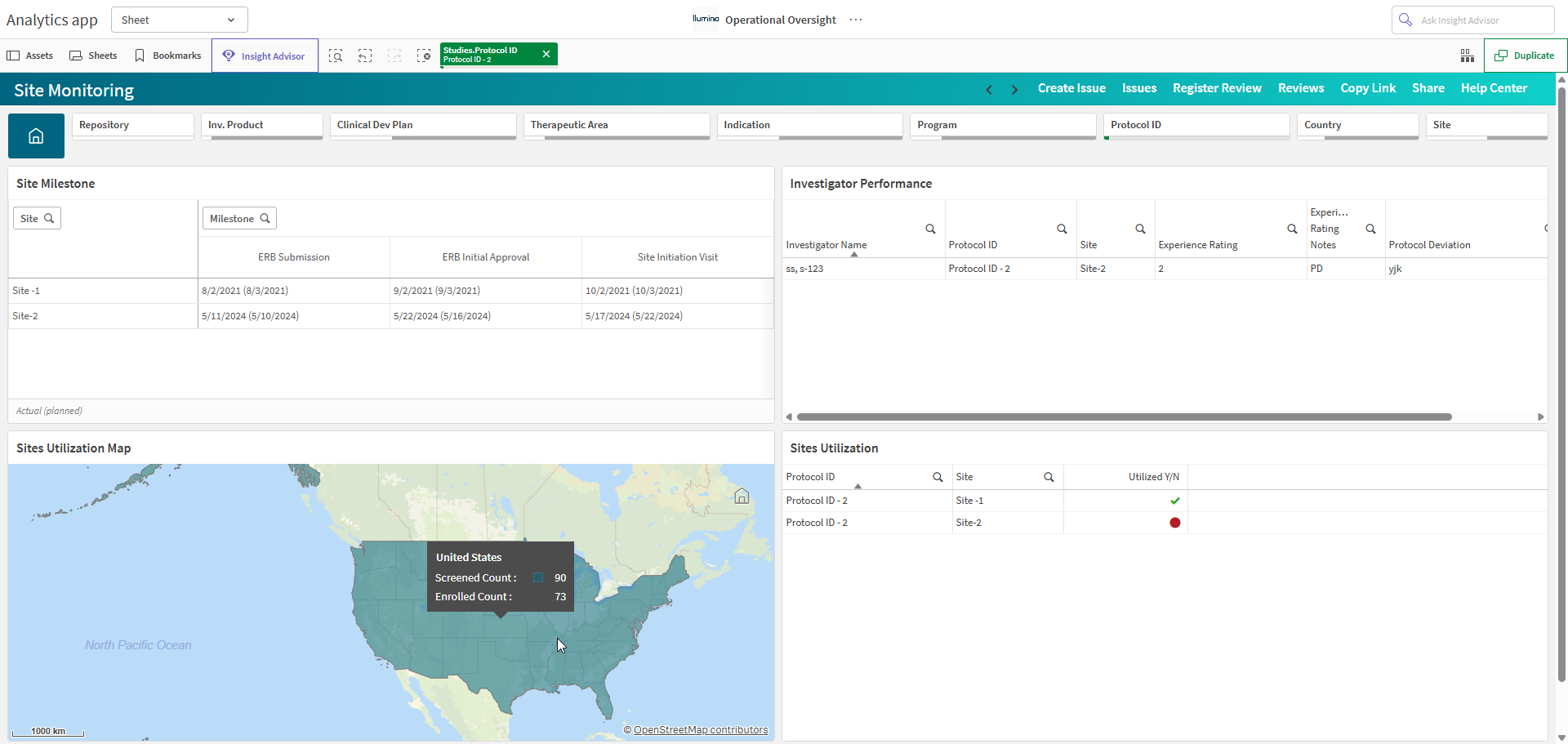The height and width of the screenshot is (744, 1568).
Task: Sort by Investigator Name header
Action: click(x=826, y=245)
